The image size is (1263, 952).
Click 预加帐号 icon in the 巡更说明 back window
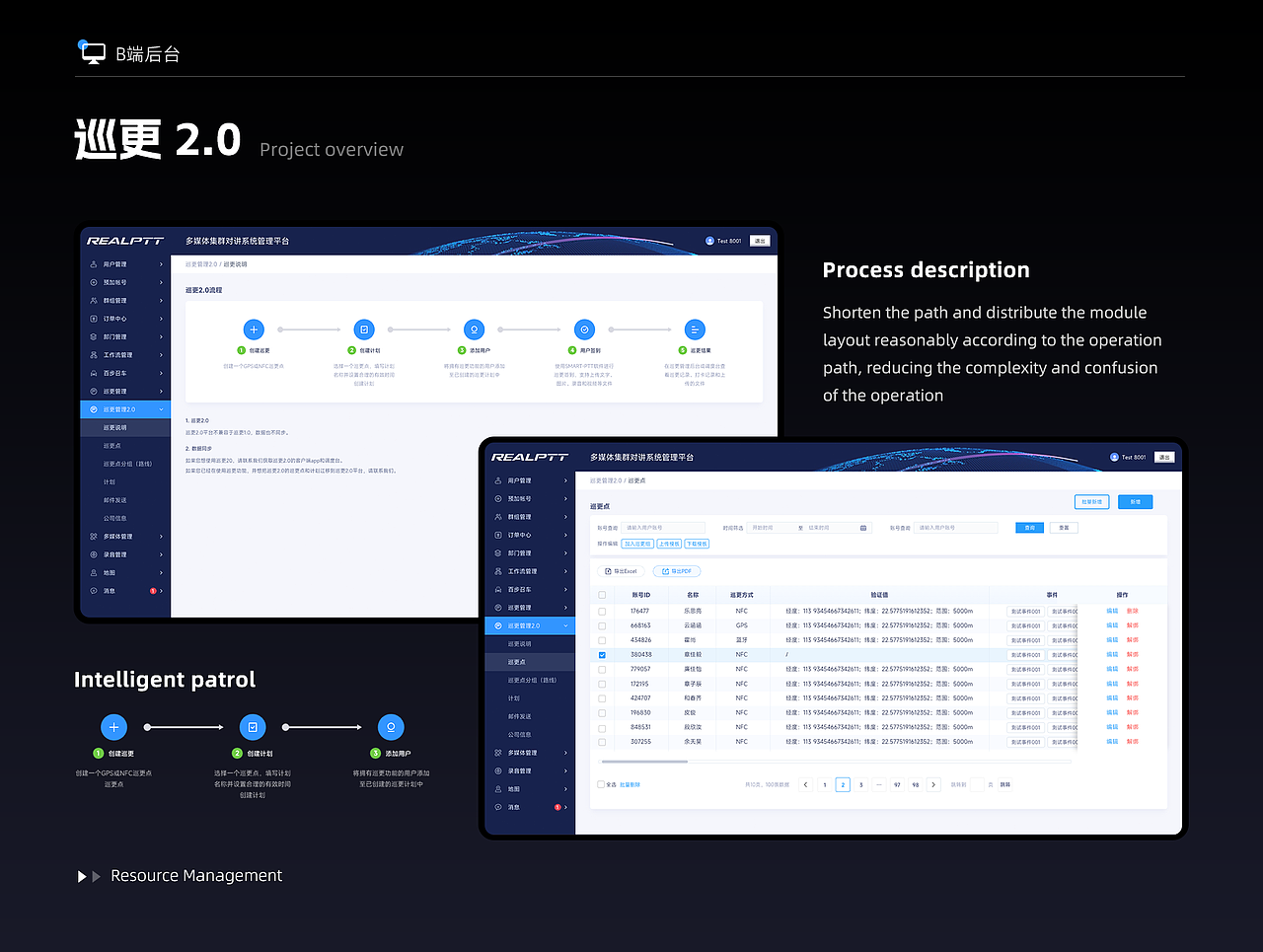94,282
